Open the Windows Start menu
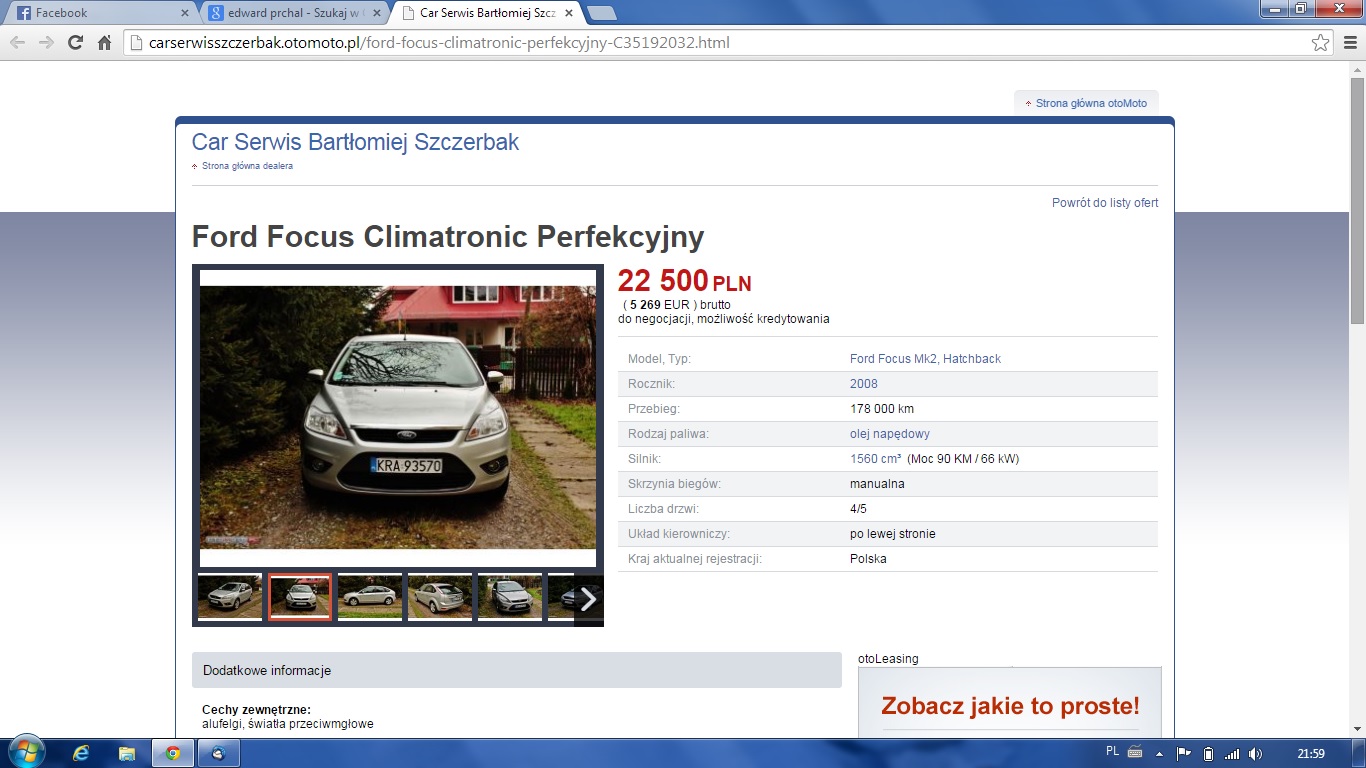The image size is (1366, 768). (x=25, y=753)
